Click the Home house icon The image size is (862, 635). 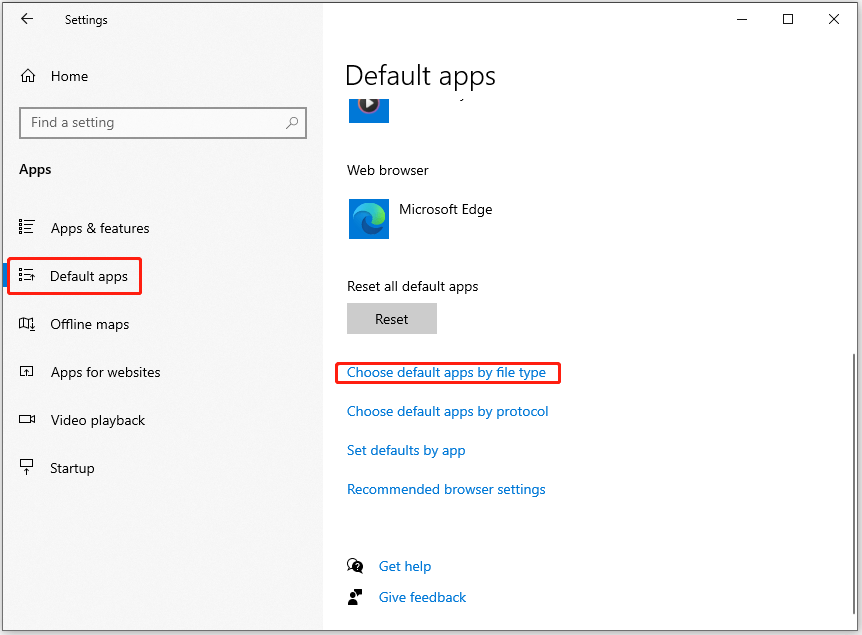tap(28, 76)
